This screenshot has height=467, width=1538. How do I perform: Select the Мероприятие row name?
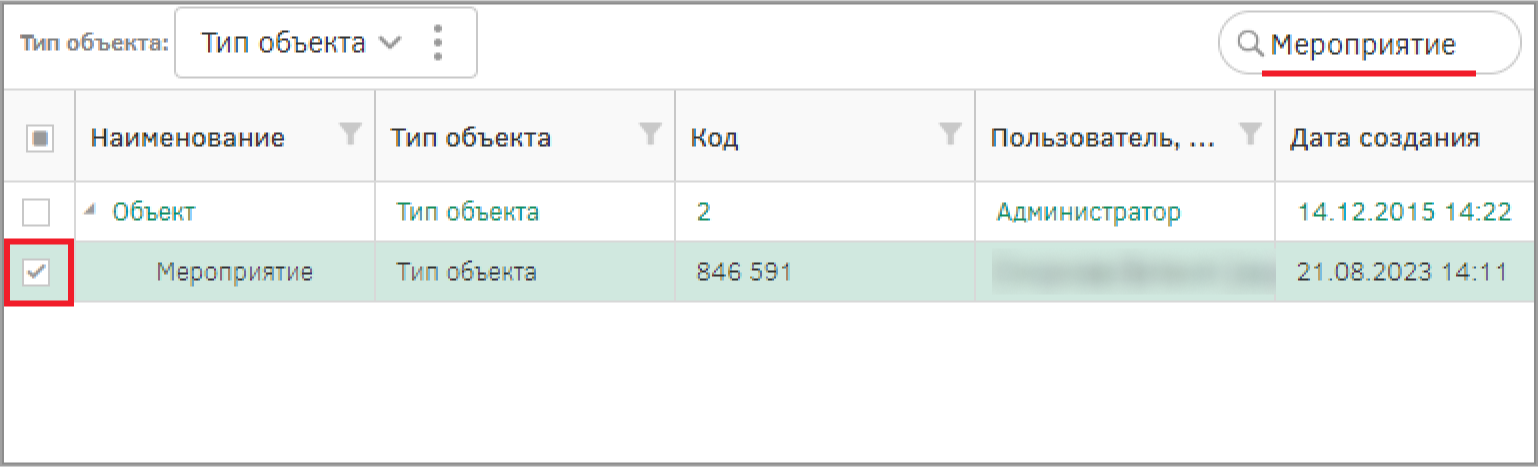234,271
